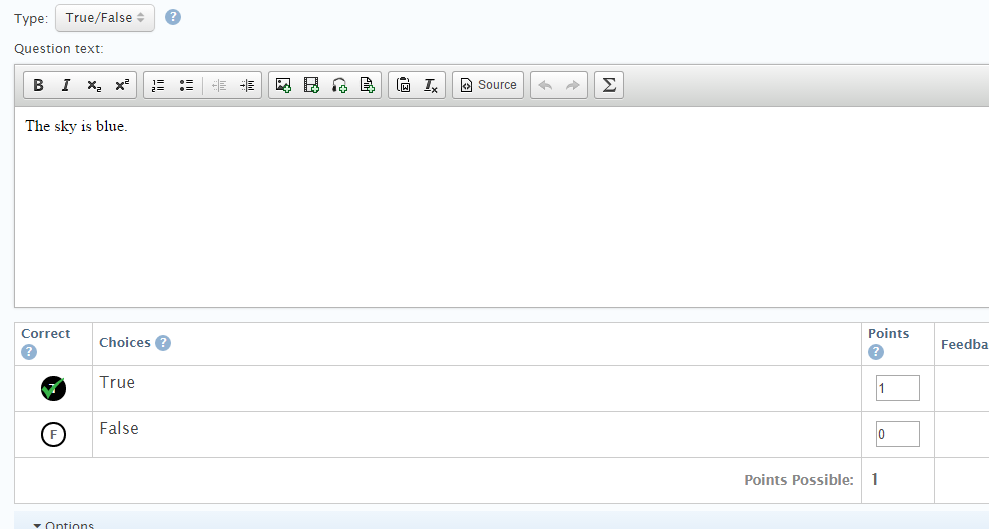
Task: Open help next to Choices heading
Action: (163, 343)
